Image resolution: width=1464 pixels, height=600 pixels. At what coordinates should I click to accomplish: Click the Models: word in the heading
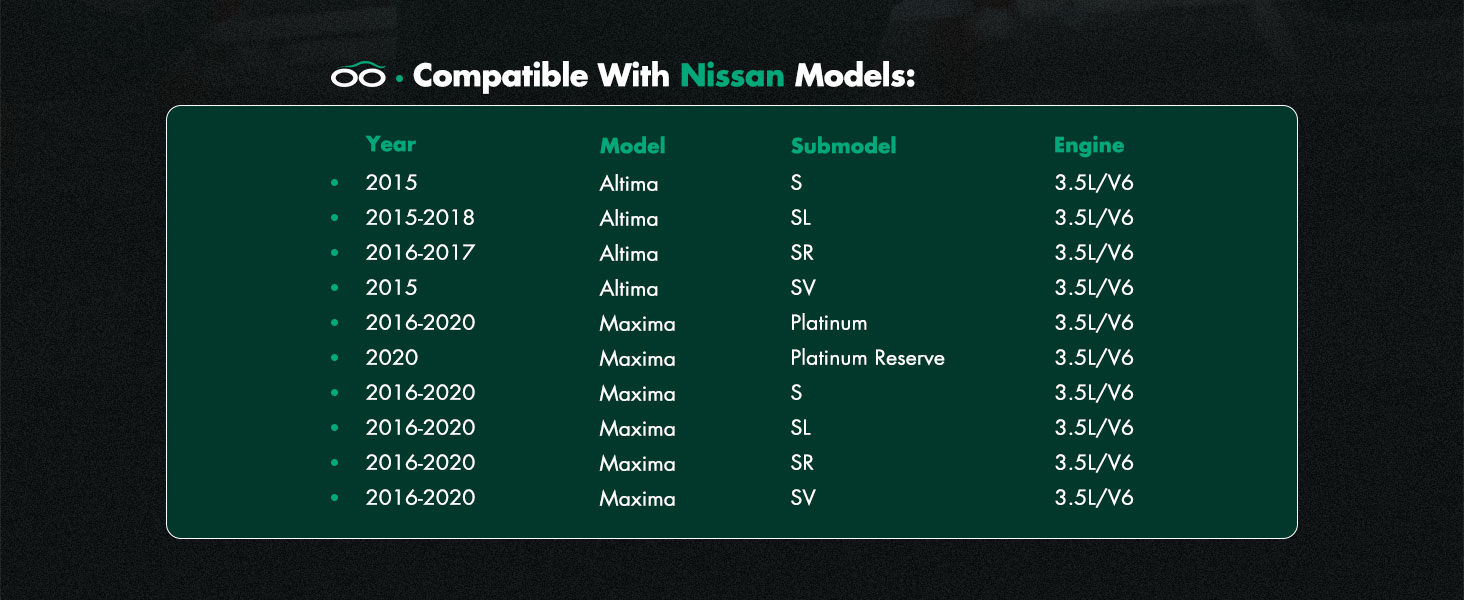(855, 76)
